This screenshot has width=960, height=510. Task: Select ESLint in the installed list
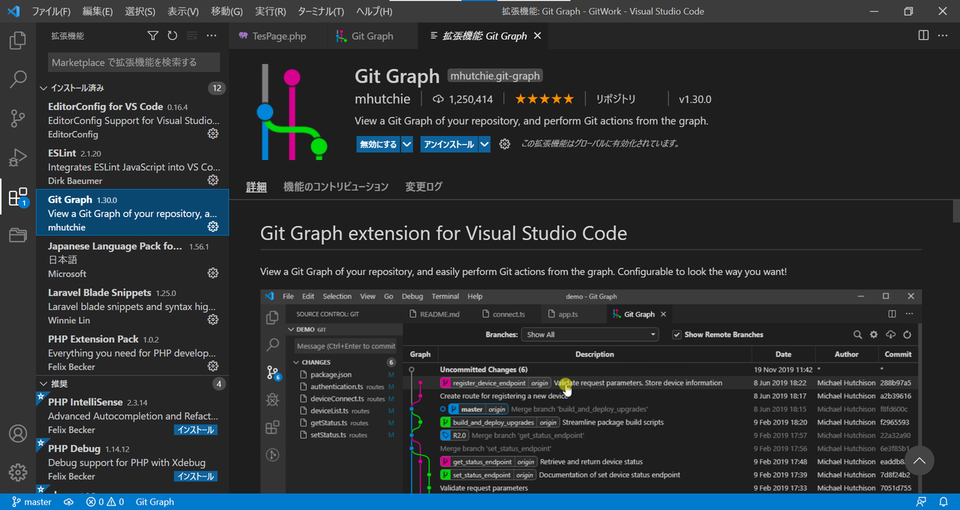click(x=133, y=165)
